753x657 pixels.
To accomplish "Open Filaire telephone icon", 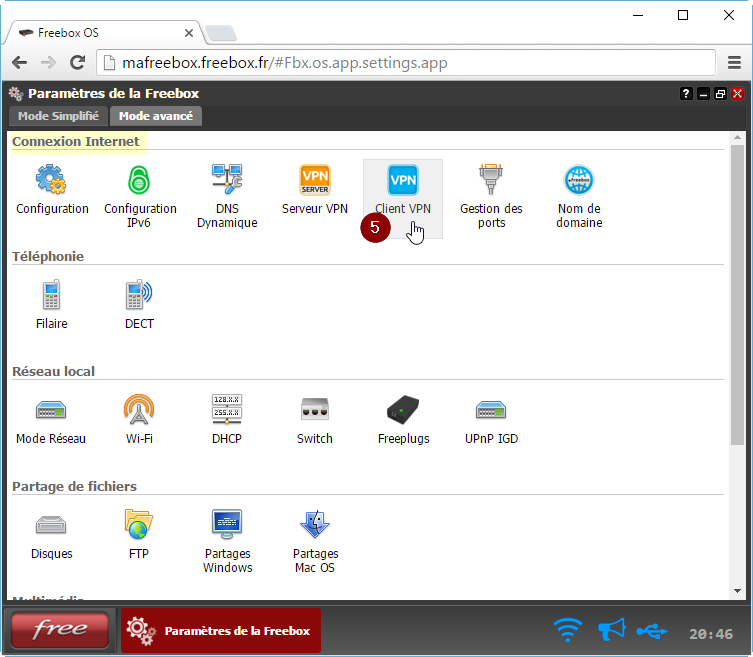I will coord(51,294).
